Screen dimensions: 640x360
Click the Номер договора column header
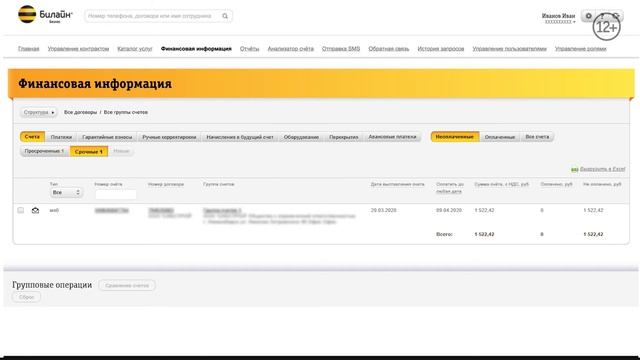[166, 184]
